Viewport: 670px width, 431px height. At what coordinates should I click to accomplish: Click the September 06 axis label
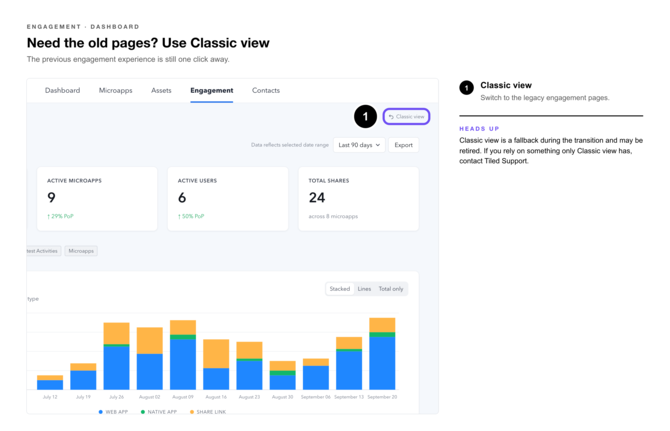pyautogui.click(x=316, y=397)
